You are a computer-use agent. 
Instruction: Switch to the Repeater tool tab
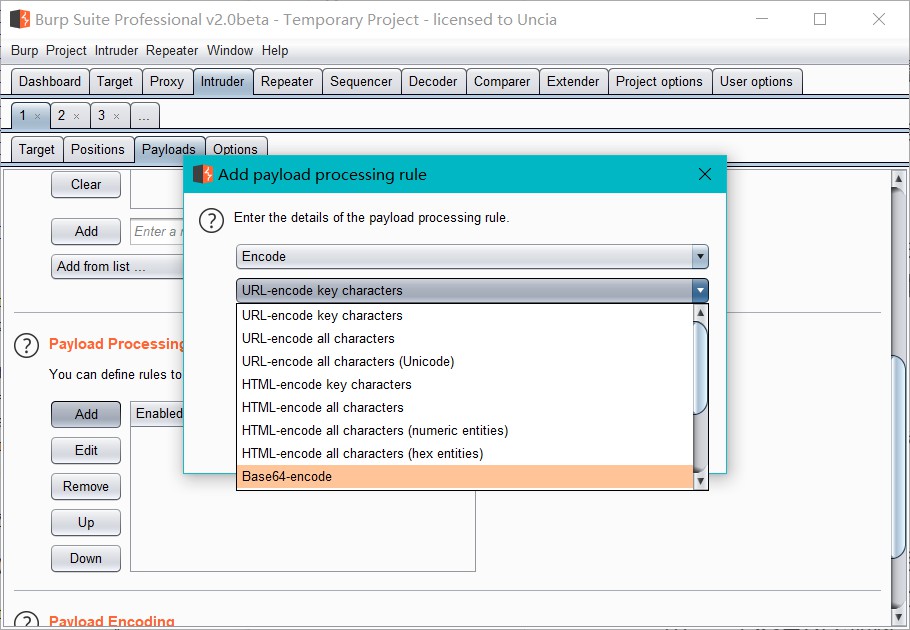click(x=287, y=81)
